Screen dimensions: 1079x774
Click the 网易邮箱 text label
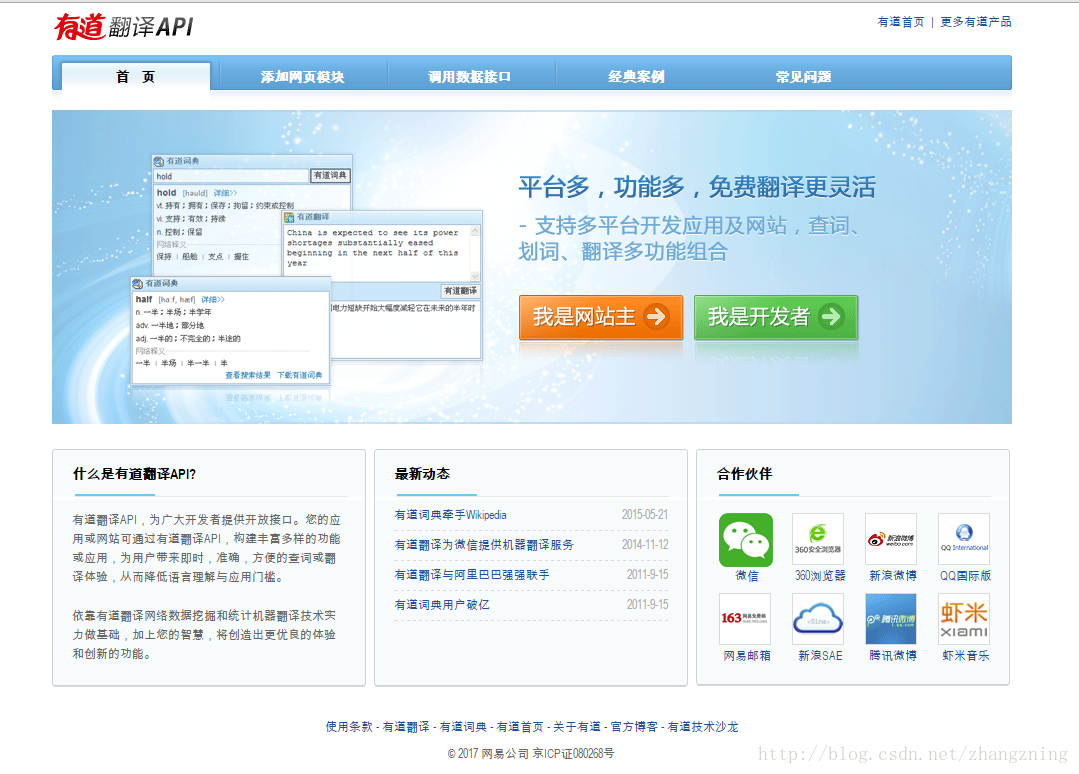coord(747,656)
